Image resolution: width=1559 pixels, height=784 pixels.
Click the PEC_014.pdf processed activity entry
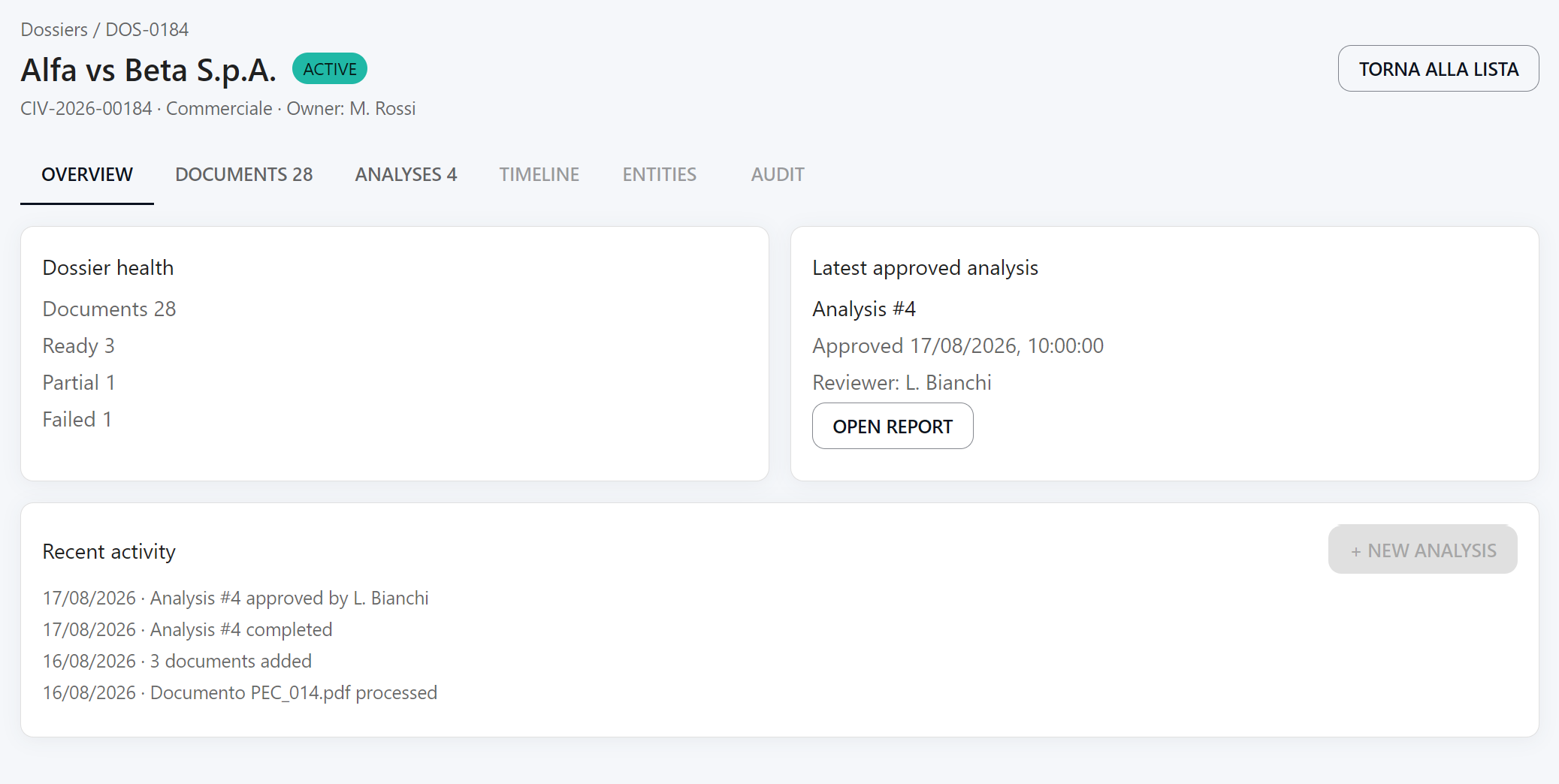pyautogui.click(x=240, y=692)
